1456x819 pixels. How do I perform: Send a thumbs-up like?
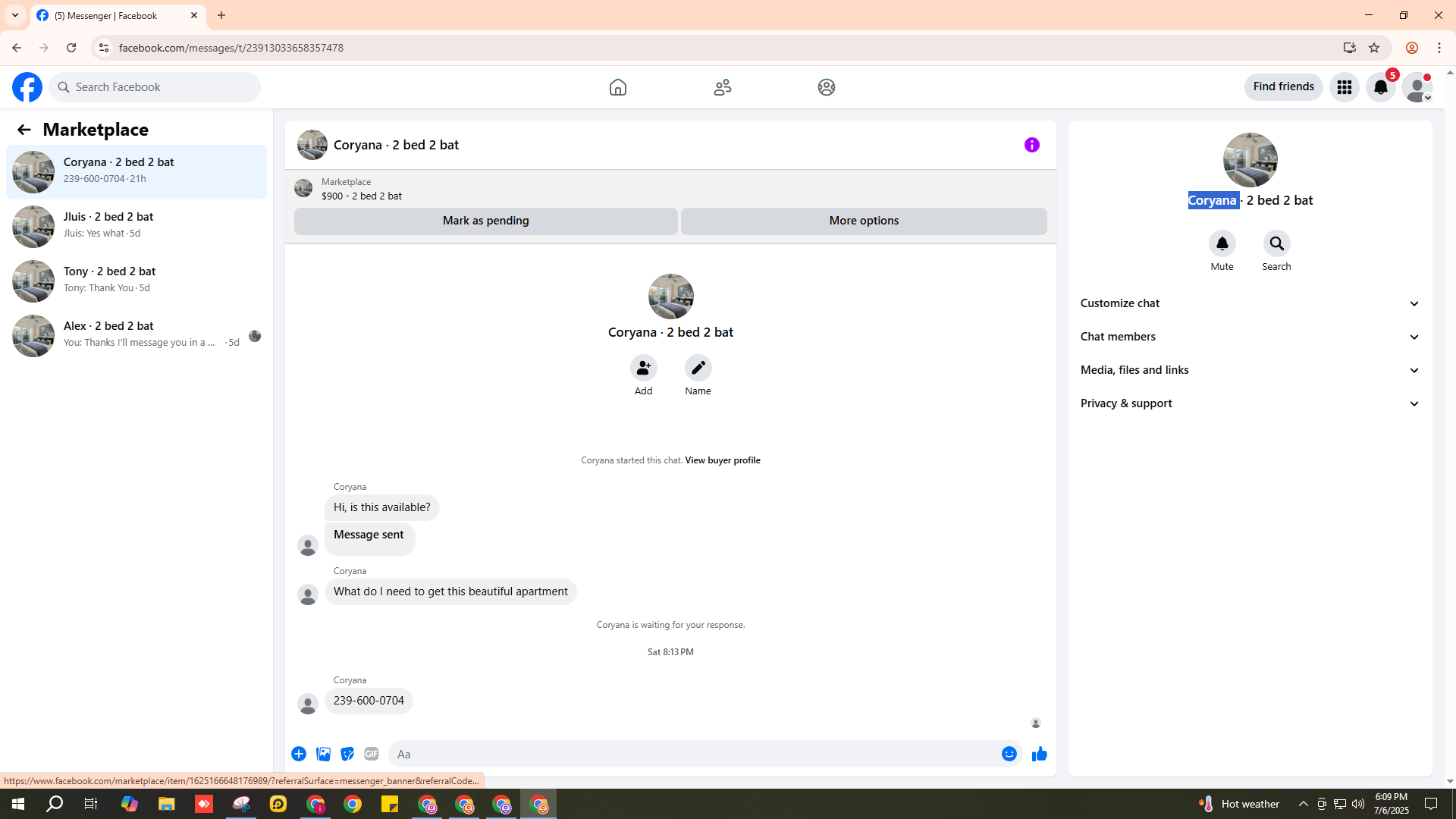[x=1039, y=754]
